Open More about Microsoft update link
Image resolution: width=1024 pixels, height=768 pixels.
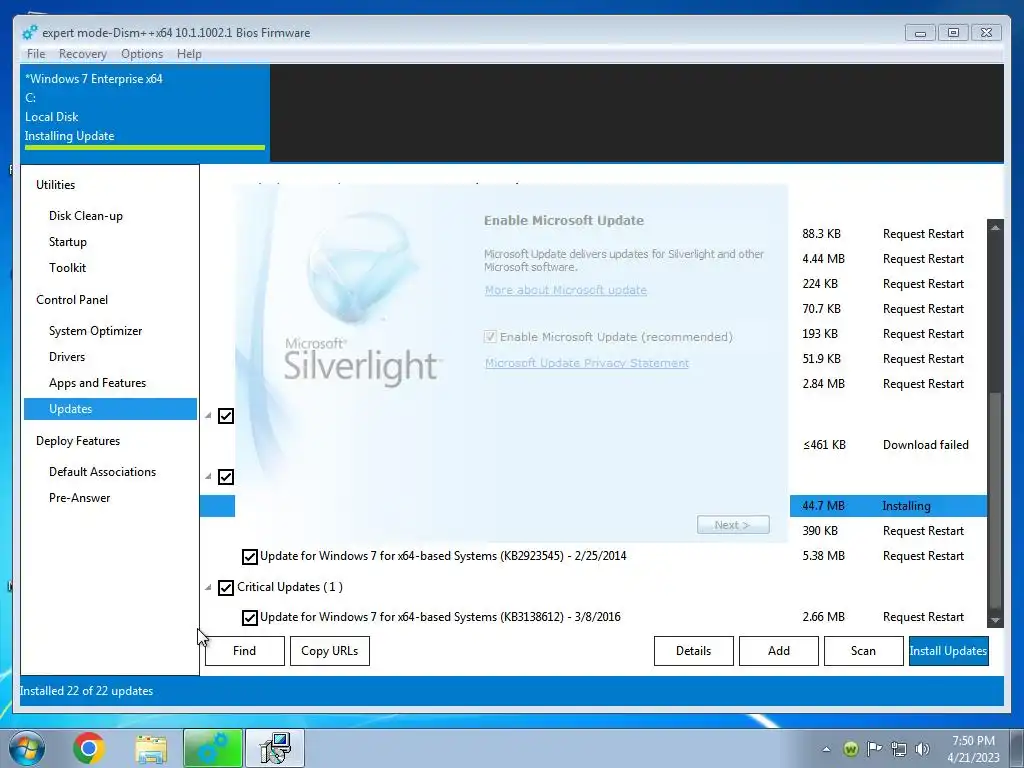pyautogui.click(x=566, y=290)
